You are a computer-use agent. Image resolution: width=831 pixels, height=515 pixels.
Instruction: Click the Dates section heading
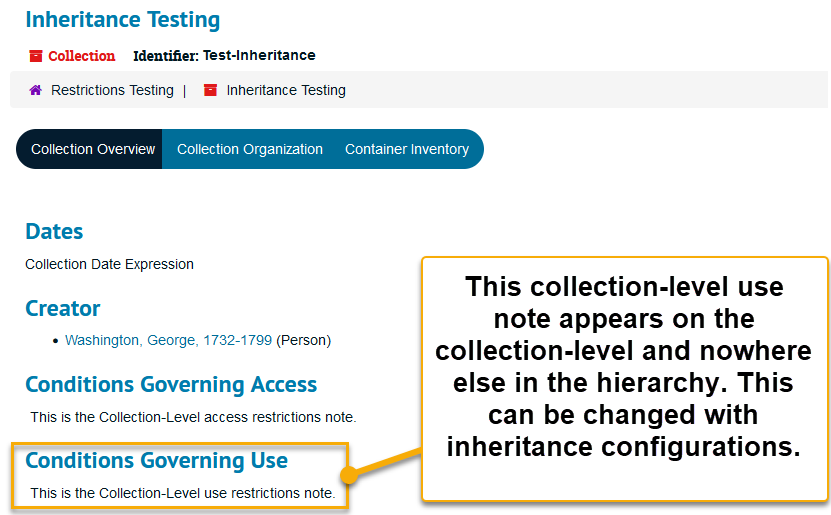pyautogui.click(x=54, y=231)
